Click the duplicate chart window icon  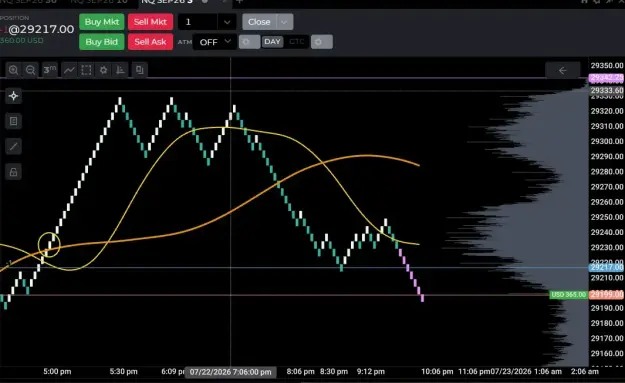point(140,70)
